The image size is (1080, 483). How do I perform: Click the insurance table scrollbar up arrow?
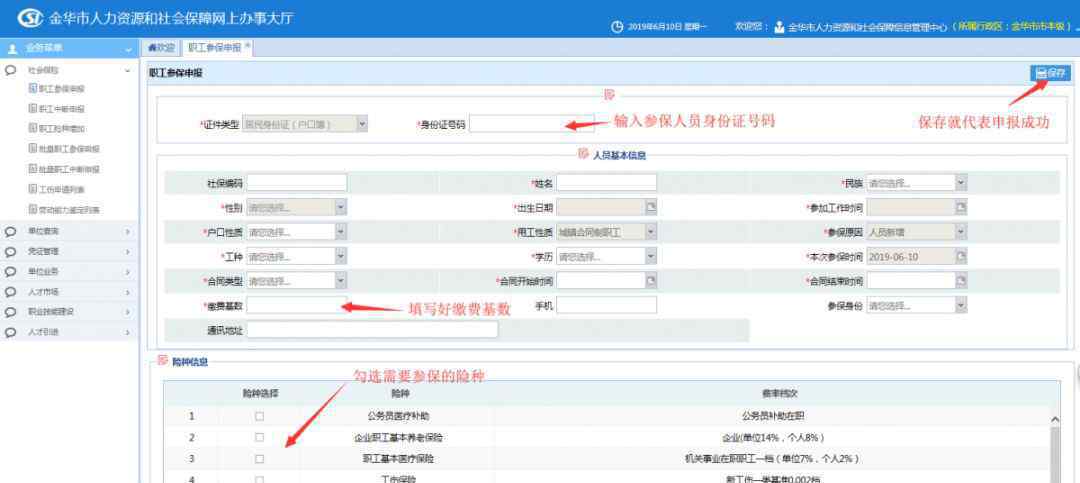tap(1055, 418)
